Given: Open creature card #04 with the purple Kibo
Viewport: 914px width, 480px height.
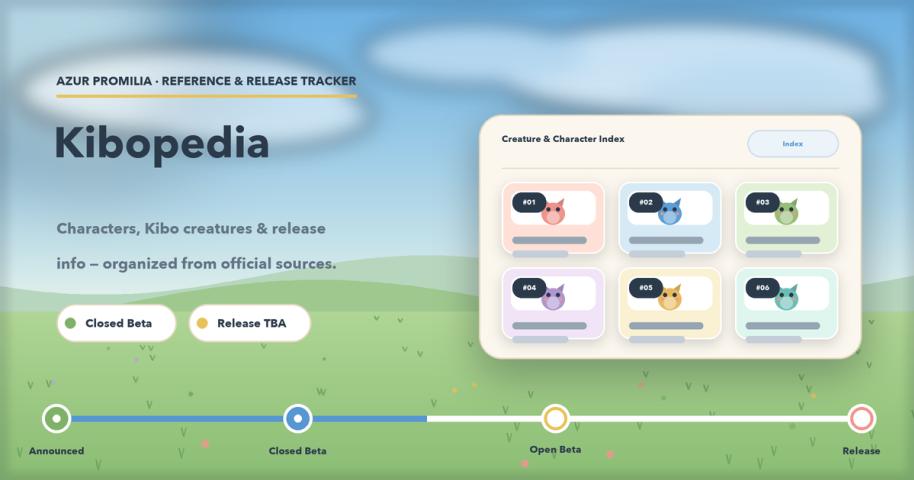Looking at the screenshot, I should [x=553, y=303].
